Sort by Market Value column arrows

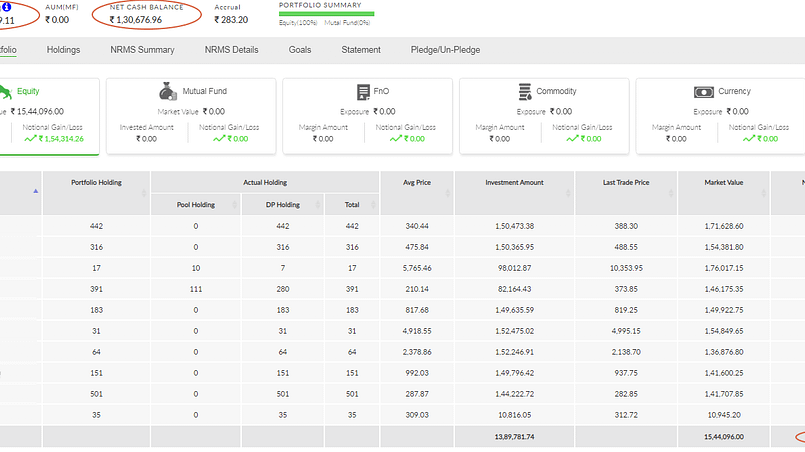tap(763, 193)
